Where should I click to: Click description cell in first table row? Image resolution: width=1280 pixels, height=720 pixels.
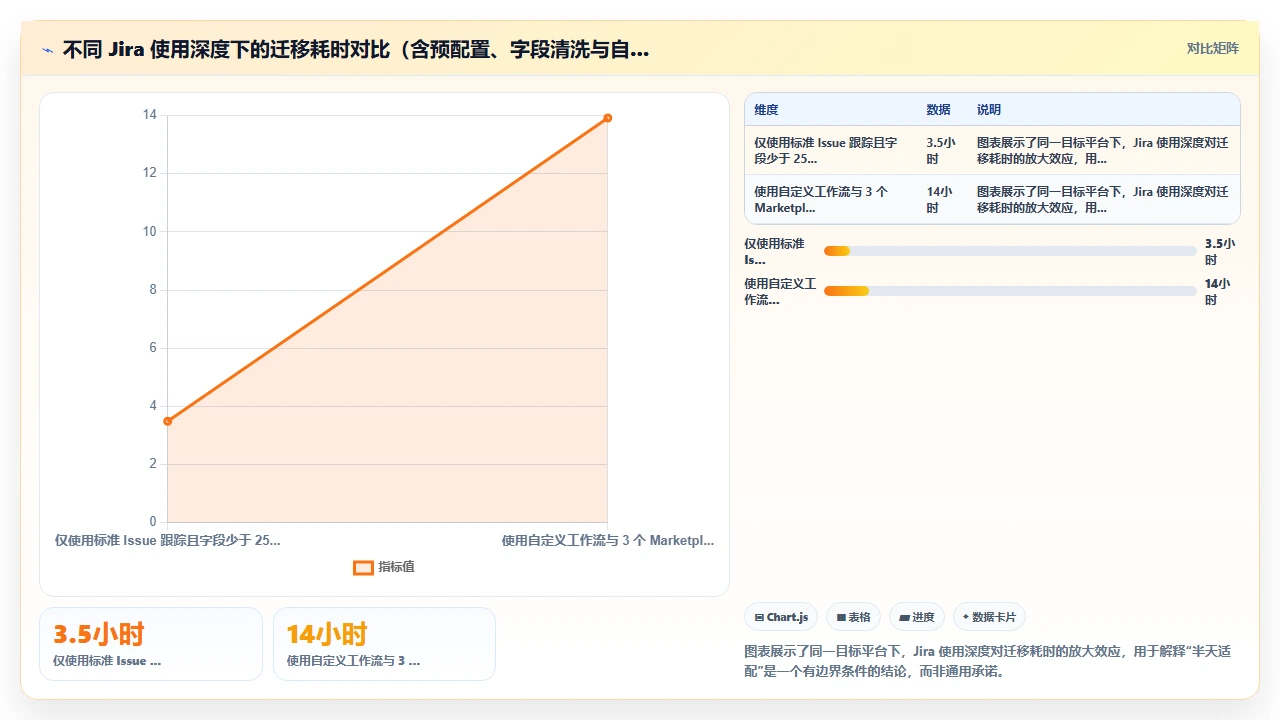click(1102, 150)
